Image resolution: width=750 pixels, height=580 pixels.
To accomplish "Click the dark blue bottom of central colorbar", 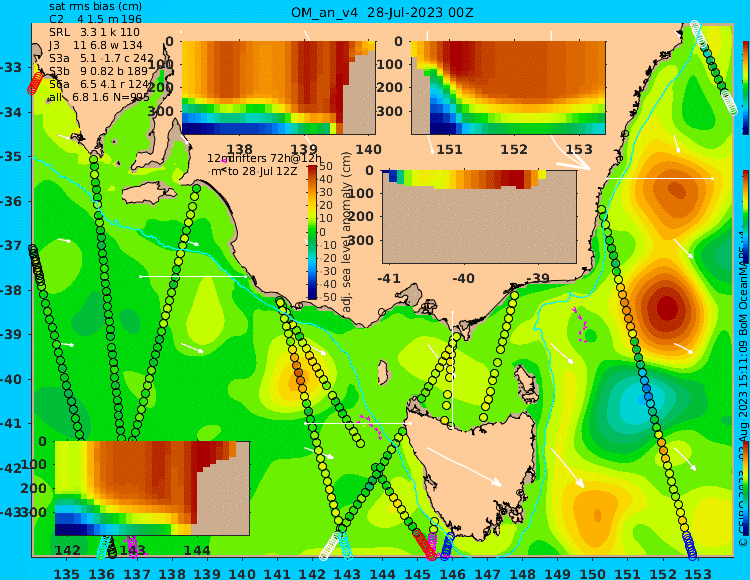I will 312,296.
